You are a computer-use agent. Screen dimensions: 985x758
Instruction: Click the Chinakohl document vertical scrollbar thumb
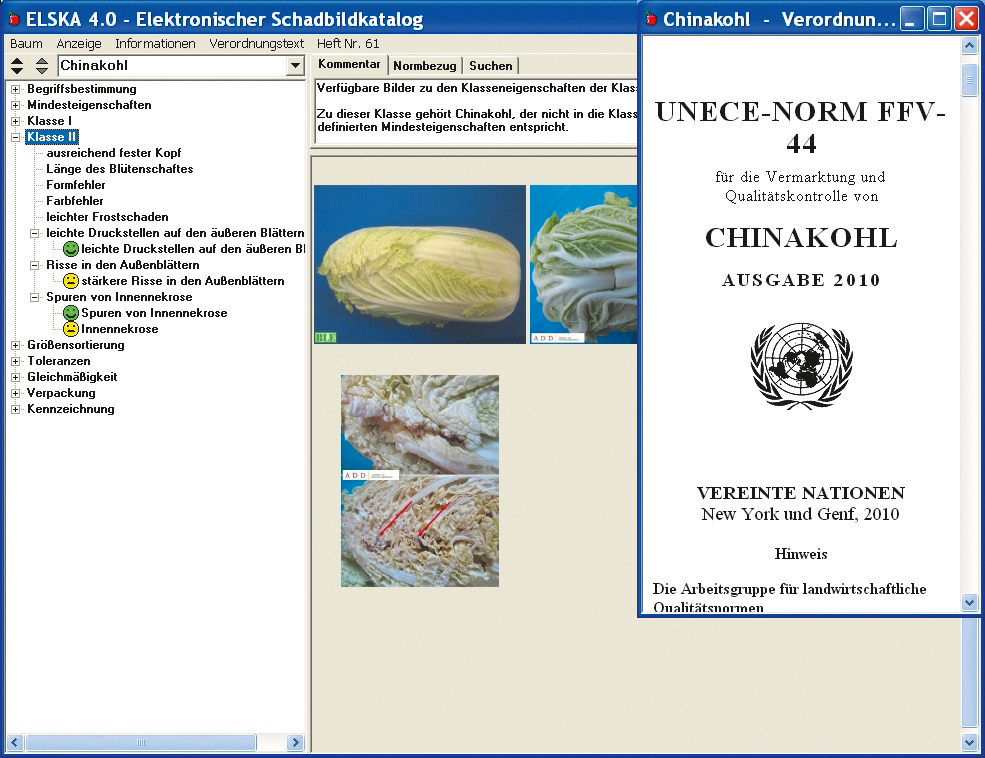click(969, 80)
